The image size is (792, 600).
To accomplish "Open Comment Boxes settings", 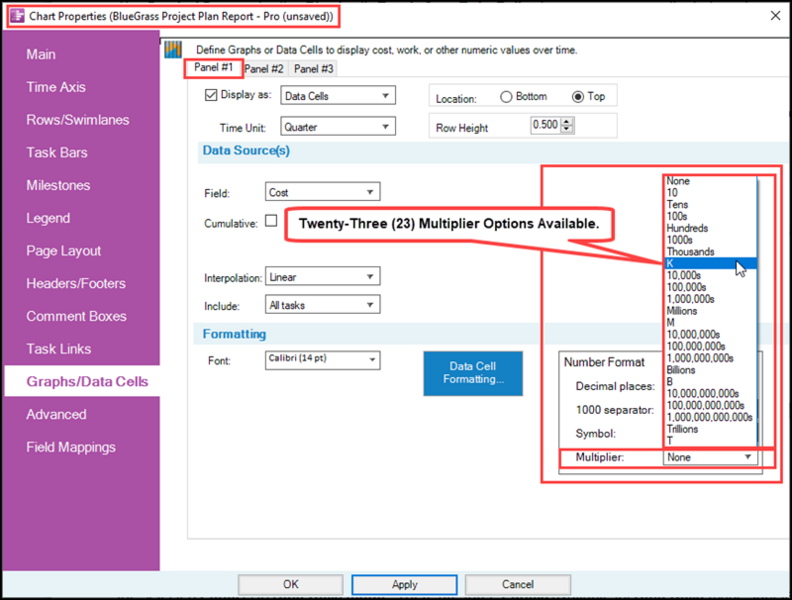I will [76, 316].
